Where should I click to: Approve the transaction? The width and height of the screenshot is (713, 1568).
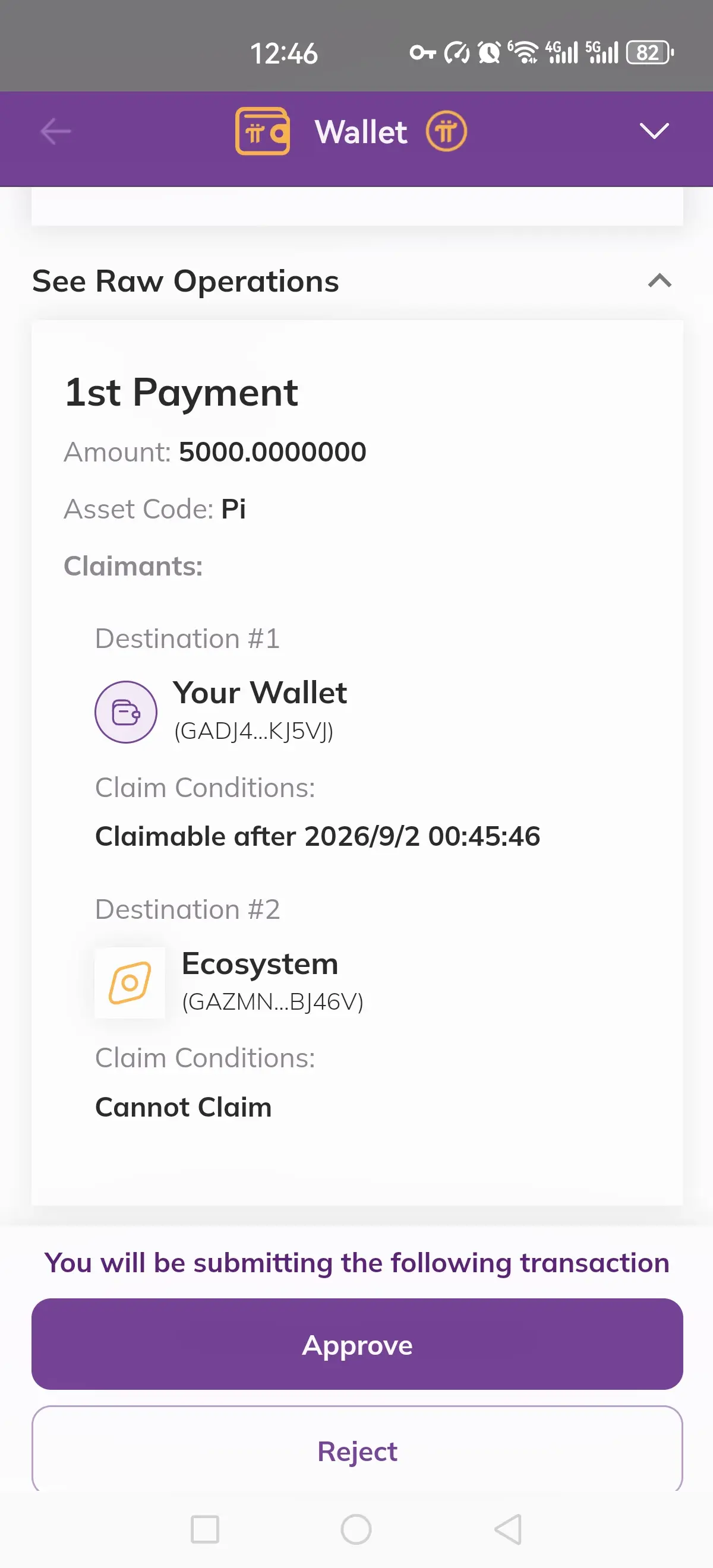[357, 1345]
